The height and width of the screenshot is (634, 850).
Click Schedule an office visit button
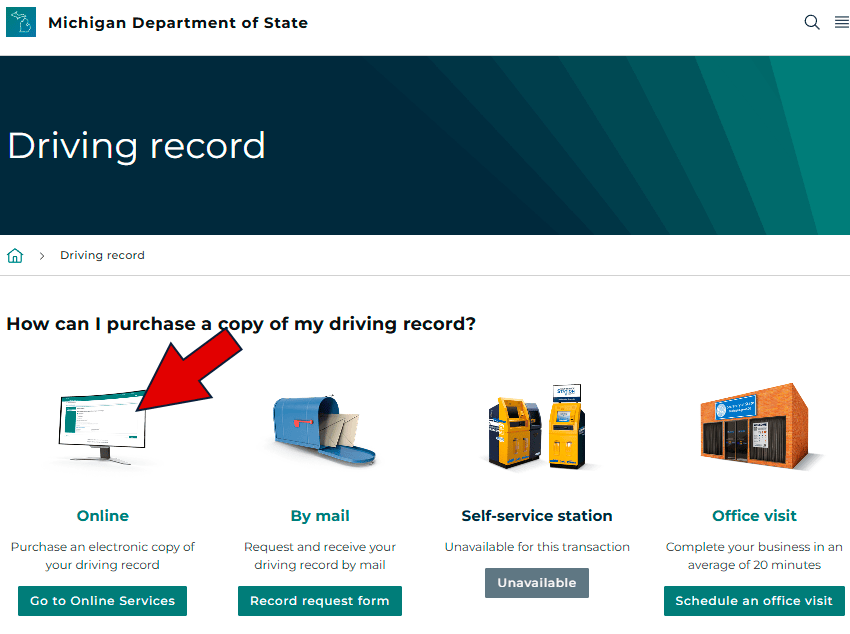[754, 600]
